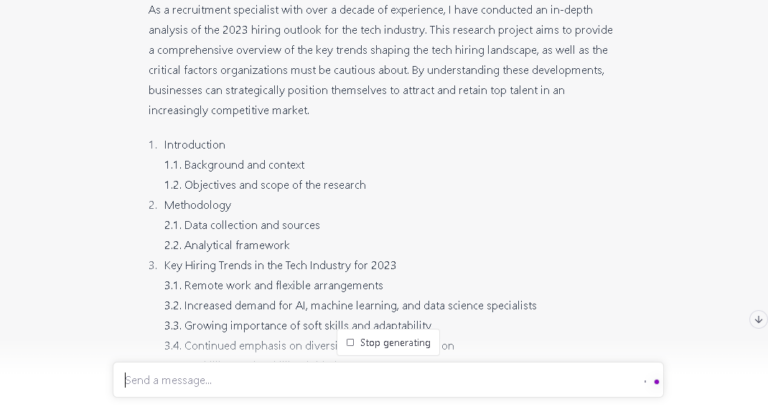Click the text 'increasingly competitive market.'
768x412 pixels.
(229, 110)
